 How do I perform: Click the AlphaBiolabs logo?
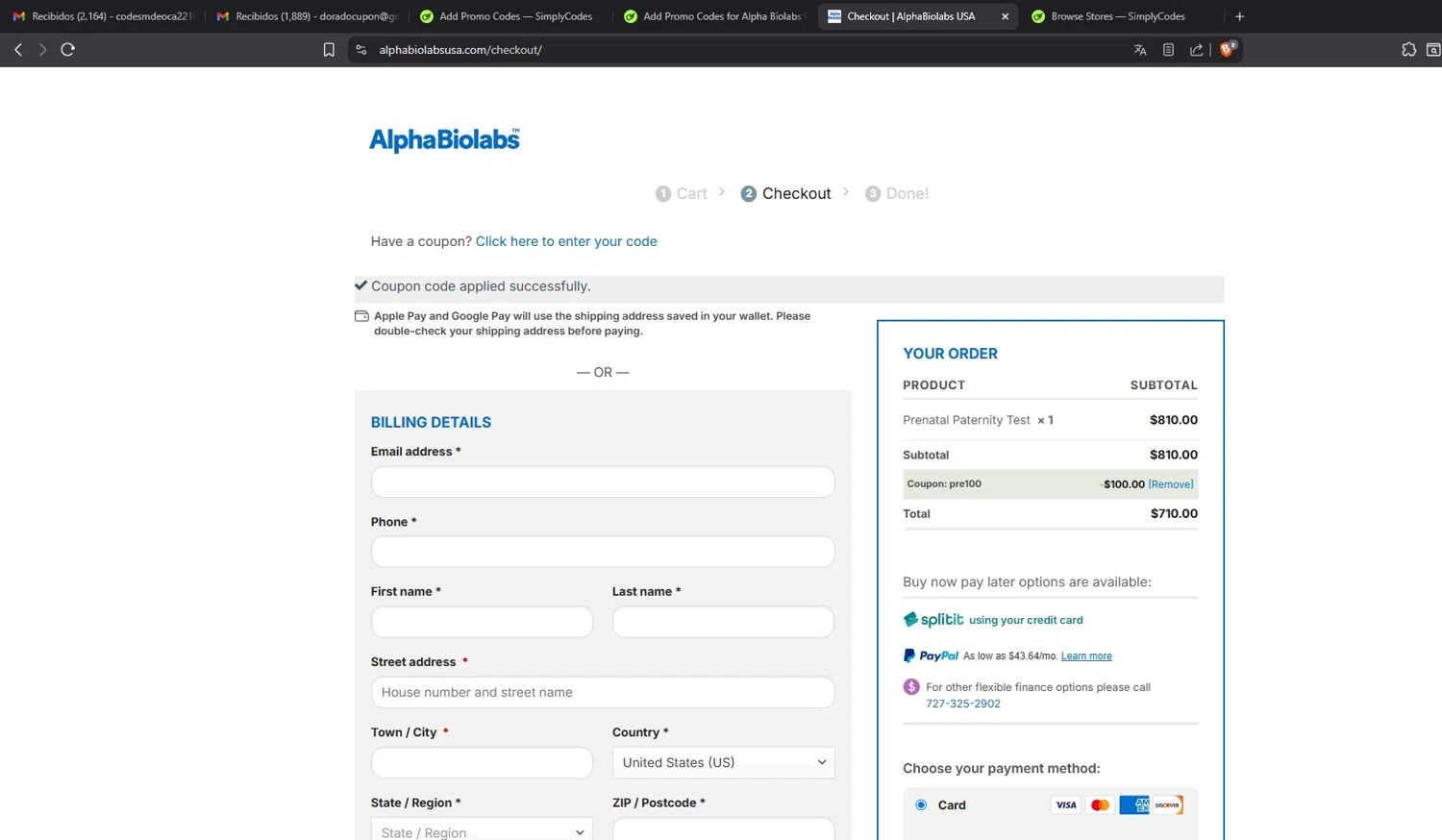[x=445, y=139]
